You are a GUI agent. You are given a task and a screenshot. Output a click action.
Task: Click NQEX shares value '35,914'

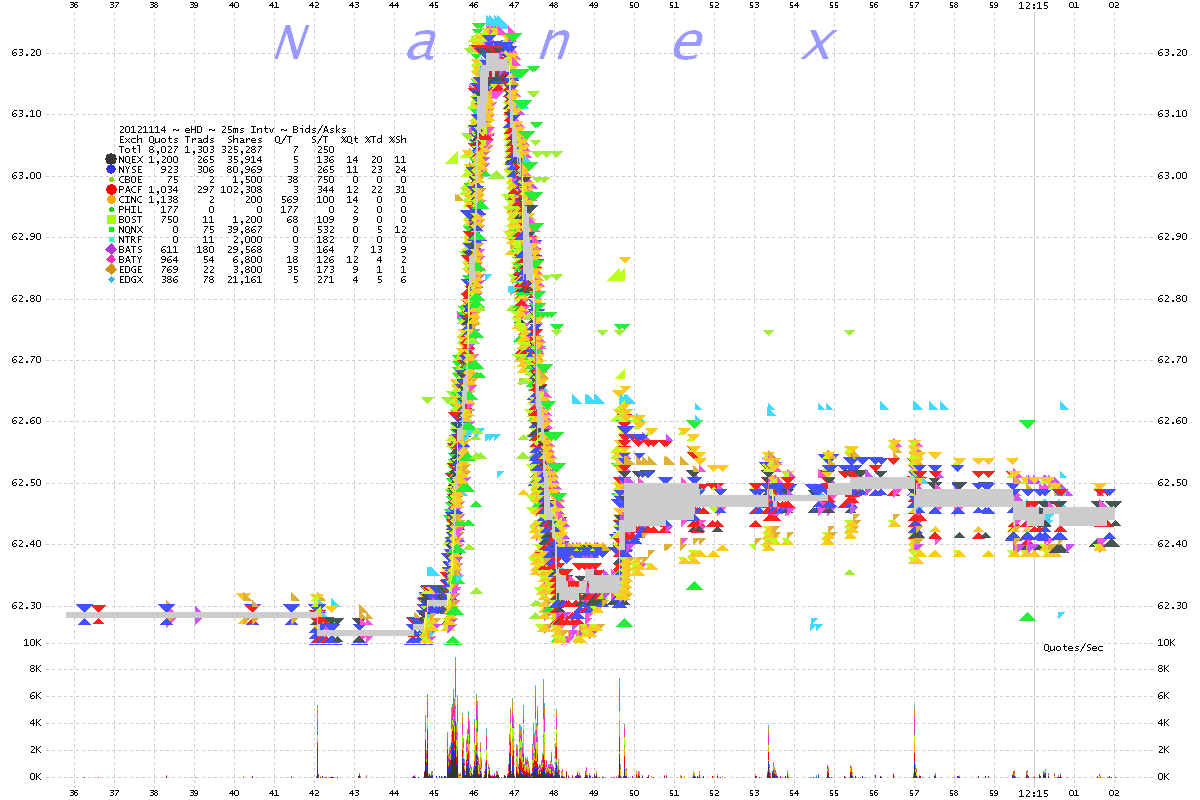click(x=245, y=160)
